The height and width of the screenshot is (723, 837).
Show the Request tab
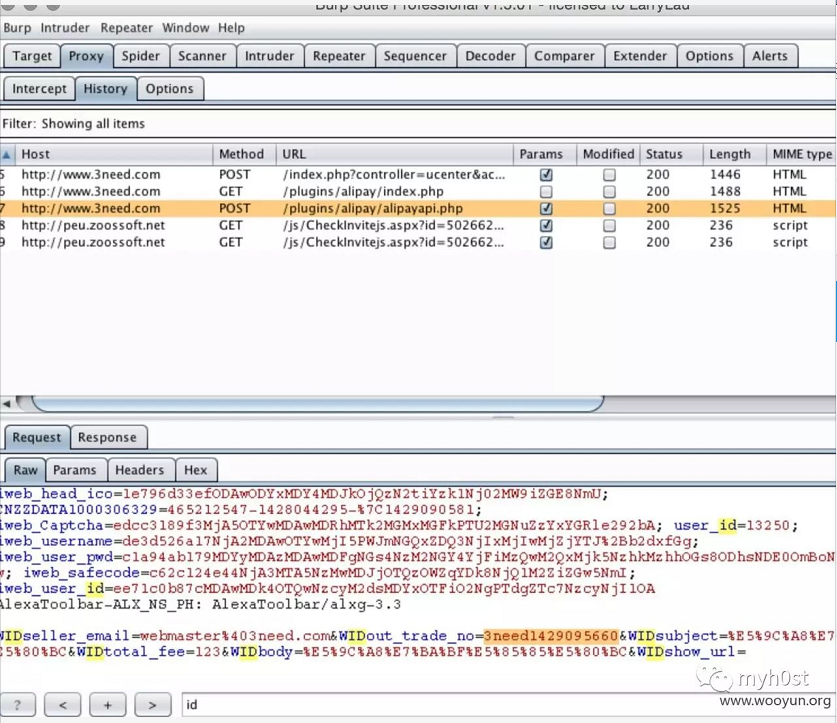pos(37,437)
